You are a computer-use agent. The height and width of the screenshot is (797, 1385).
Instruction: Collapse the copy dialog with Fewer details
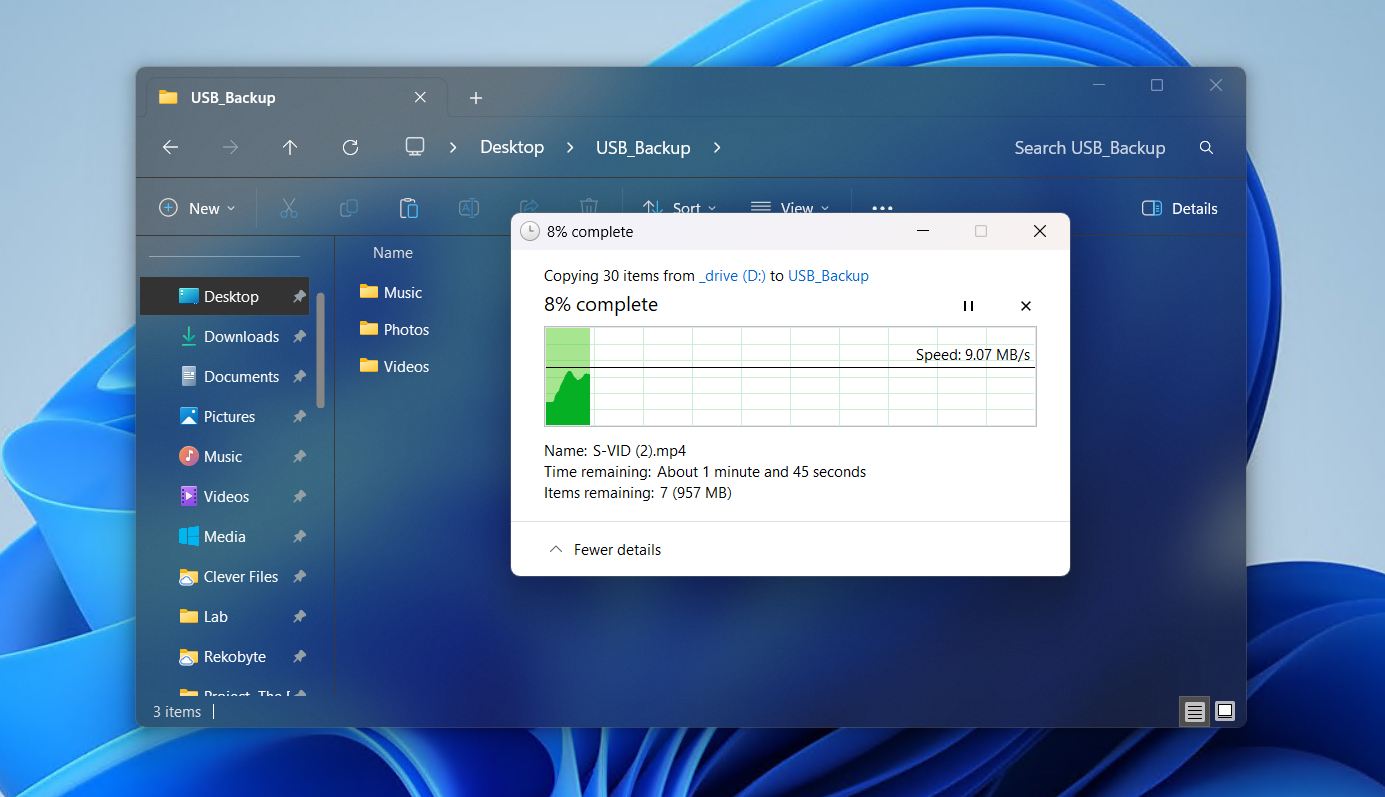pos(604,549)
